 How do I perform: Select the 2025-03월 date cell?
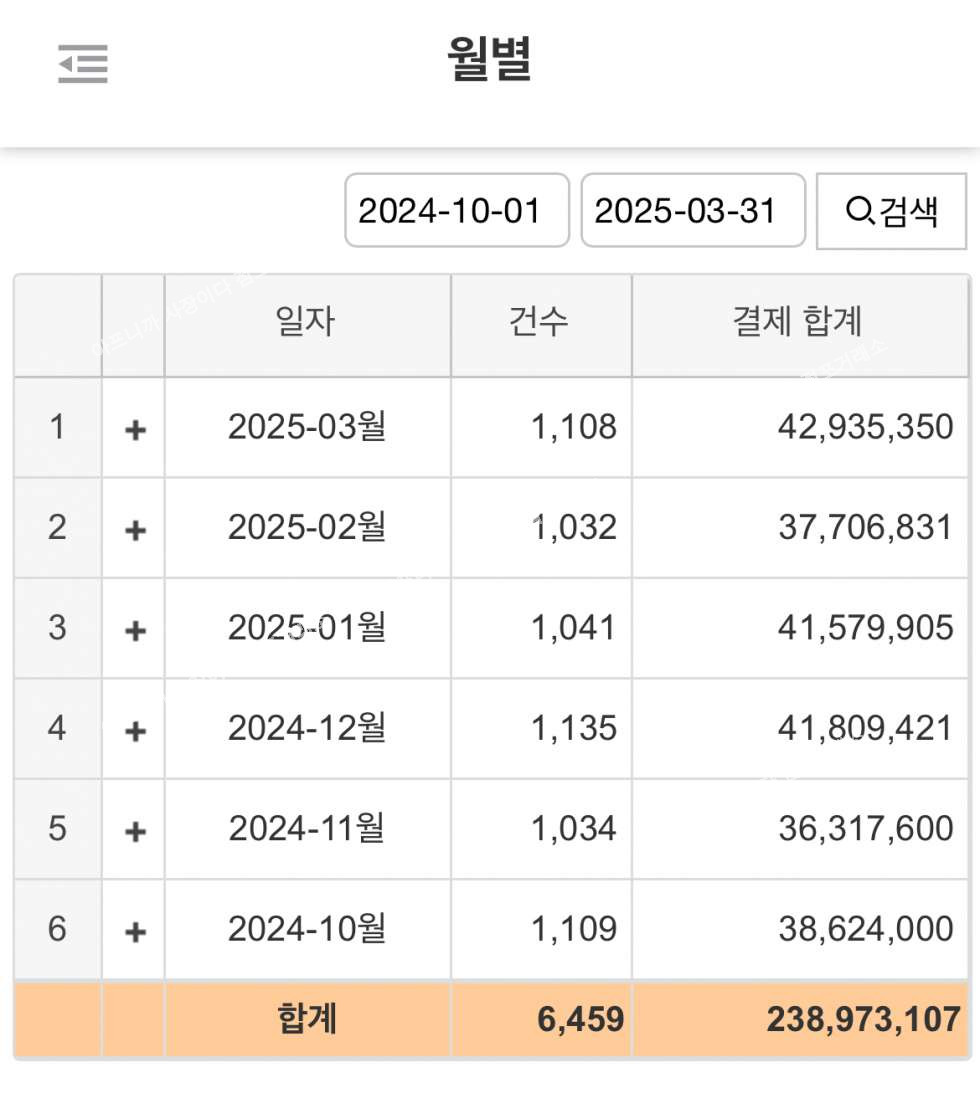coord(307,428)
